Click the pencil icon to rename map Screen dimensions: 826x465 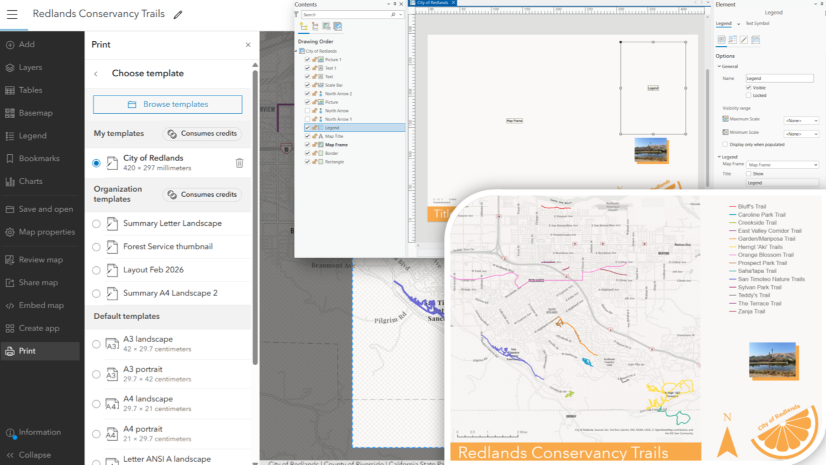coord(178,15)
